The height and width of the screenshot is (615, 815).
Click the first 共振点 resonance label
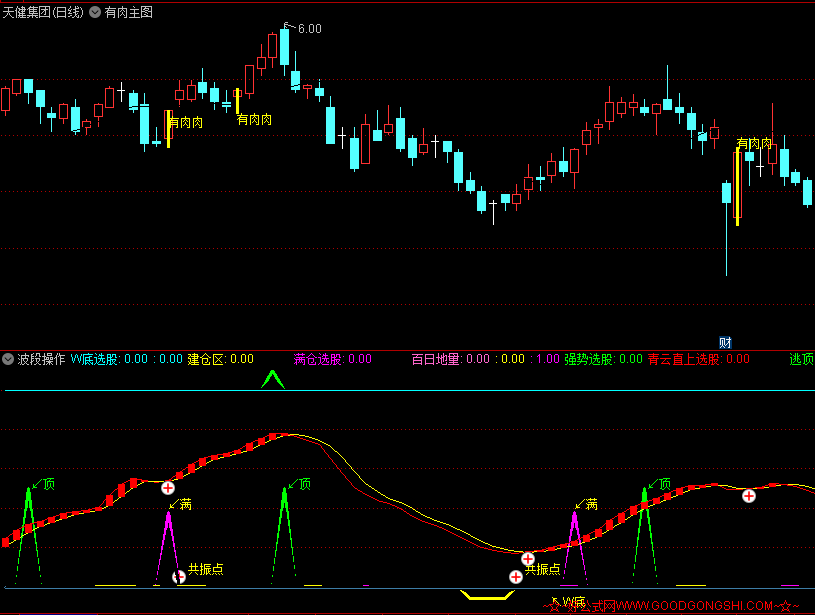coord(206,569)
